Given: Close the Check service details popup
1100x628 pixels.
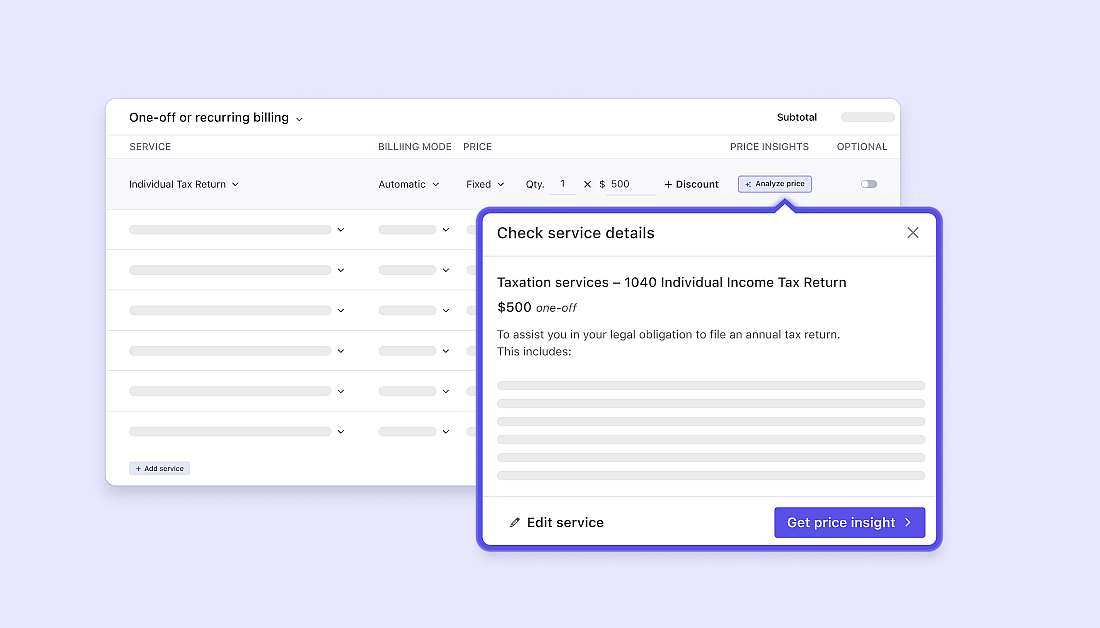Looking at the screenshot, I should pyautogui.click(x=912, y=233).
